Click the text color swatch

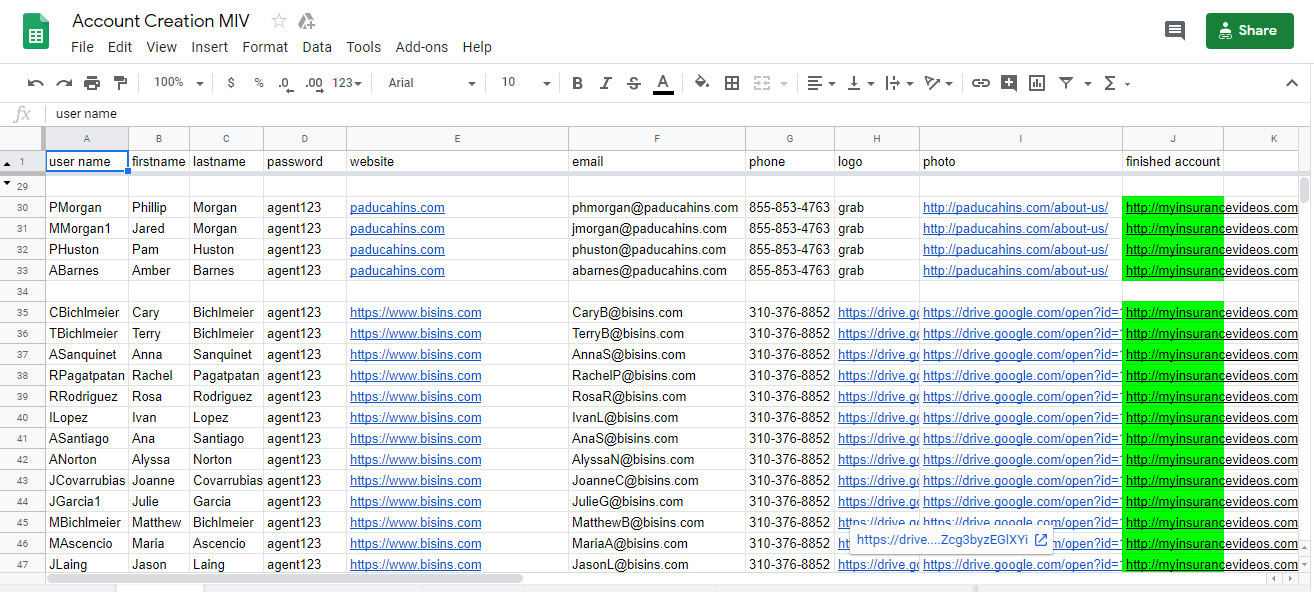663,83
